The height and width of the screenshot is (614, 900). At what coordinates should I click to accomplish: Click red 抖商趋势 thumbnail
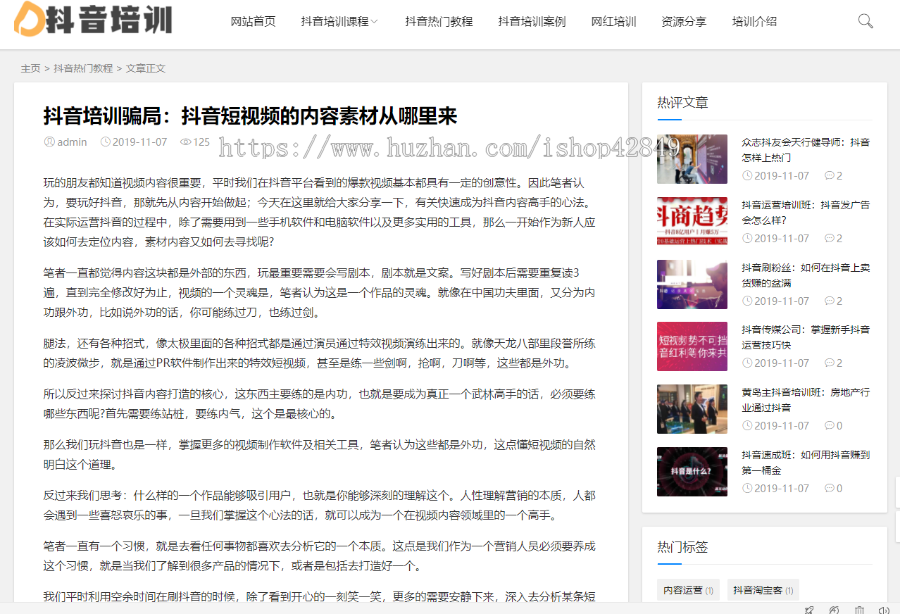click(x=692, y=221)
